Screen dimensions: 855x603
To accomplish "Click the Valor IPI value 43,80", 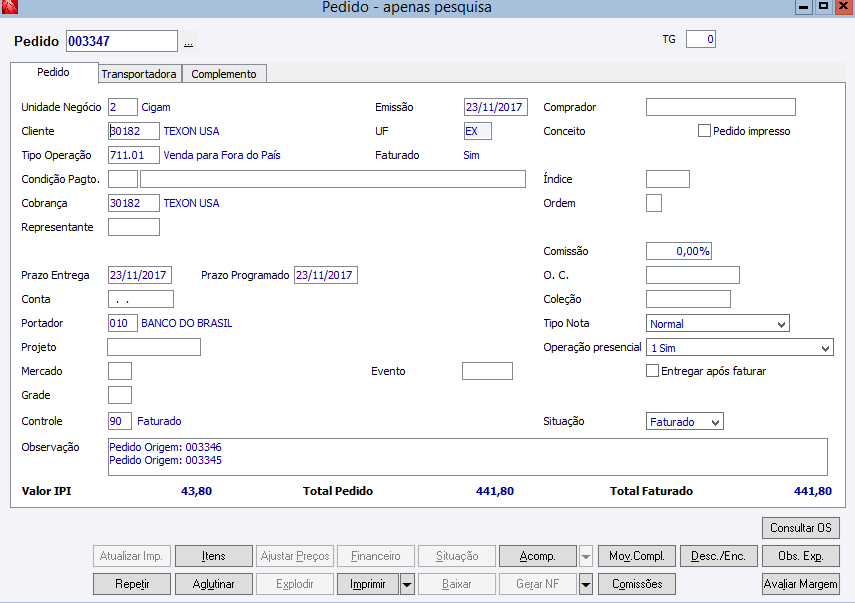I will 196,491.
